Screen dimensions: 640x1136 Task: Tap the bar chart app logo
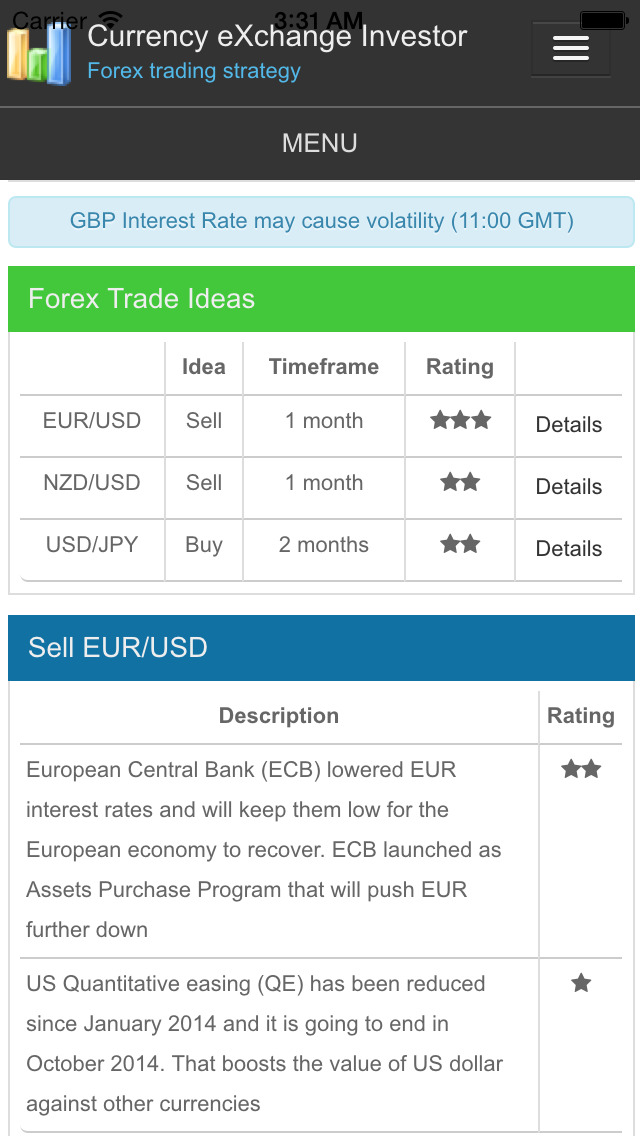click(x=39, y=53)
